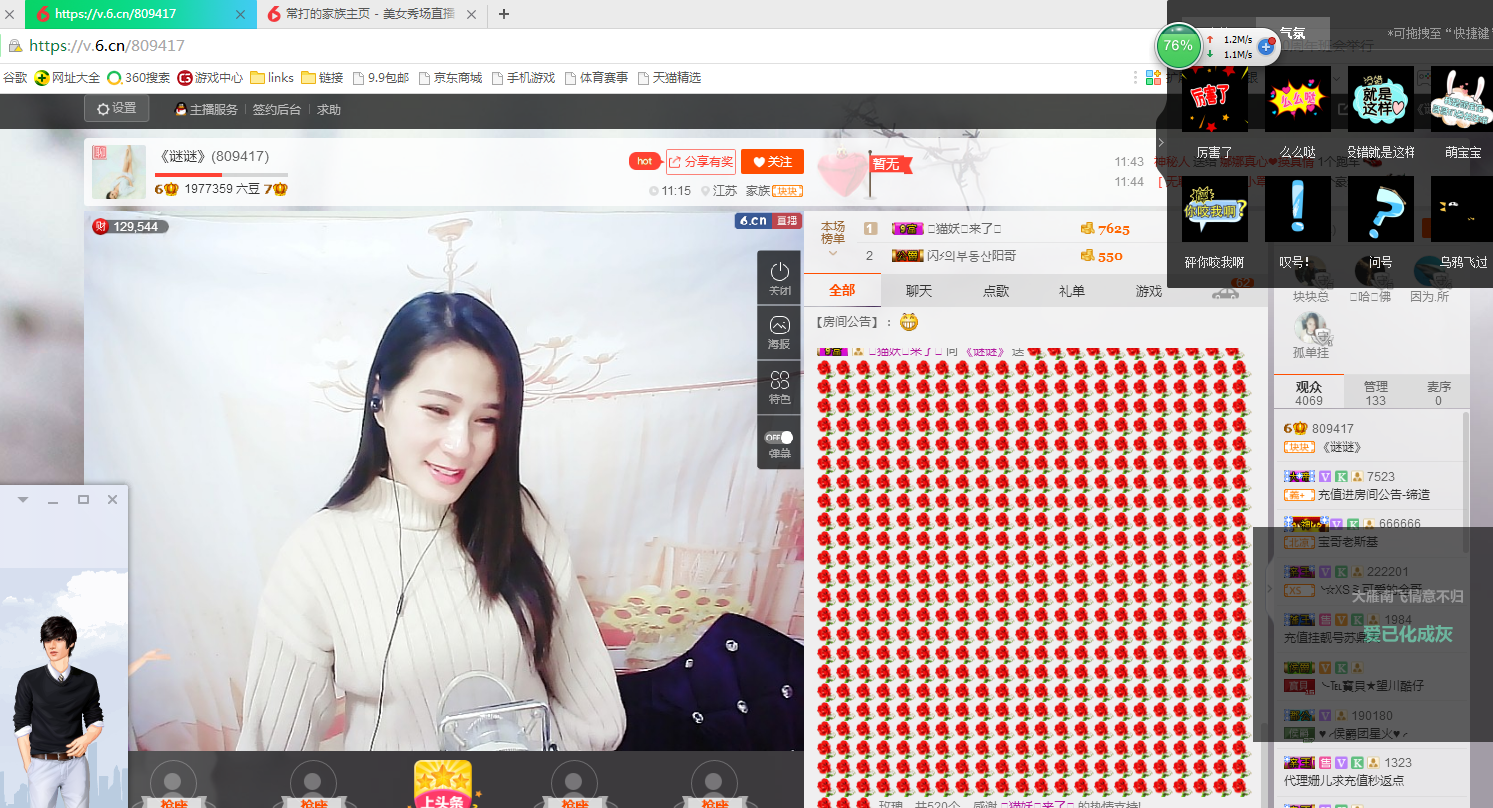1493x808 pixels.
Task: Click the 块块 family tag next to 家族
Action: [x=788, y=191]
